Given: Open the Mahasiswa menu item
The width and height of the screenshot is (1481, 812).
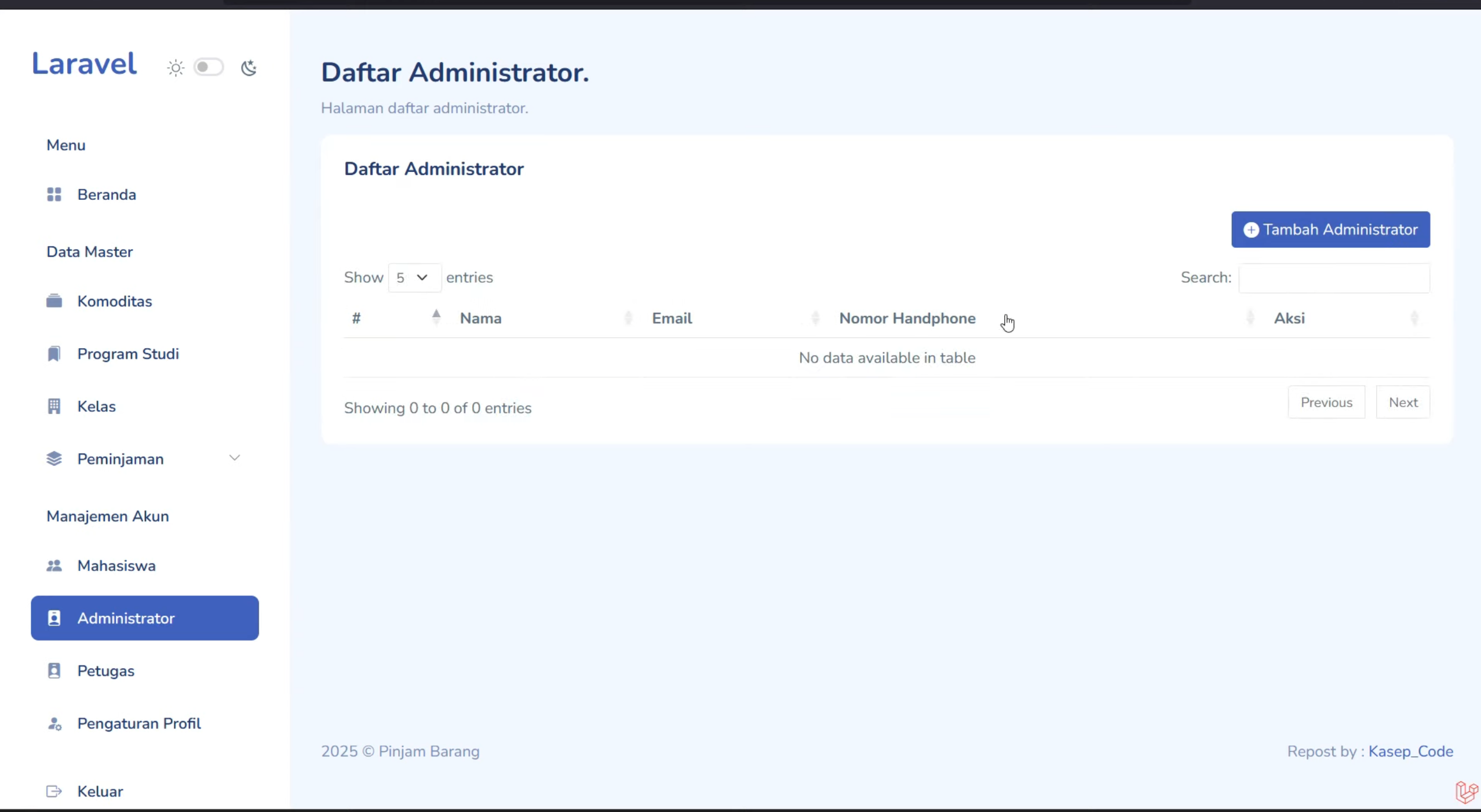Looking at the screenshot, I should 145,566.
